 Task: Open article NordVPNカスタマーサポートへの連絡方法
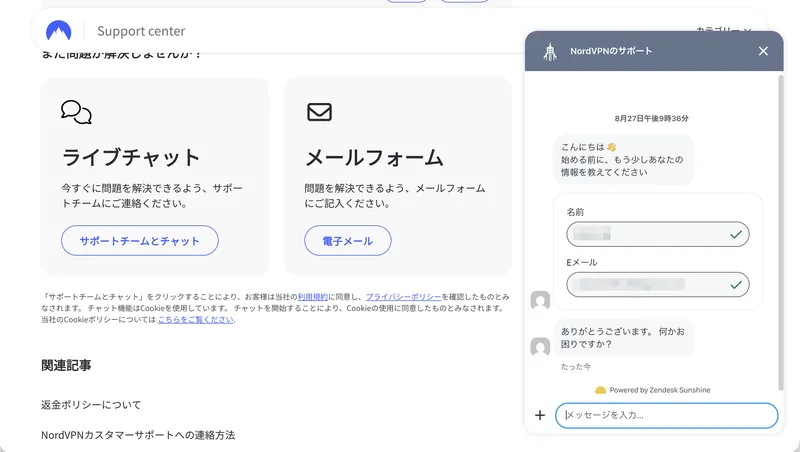138,435
